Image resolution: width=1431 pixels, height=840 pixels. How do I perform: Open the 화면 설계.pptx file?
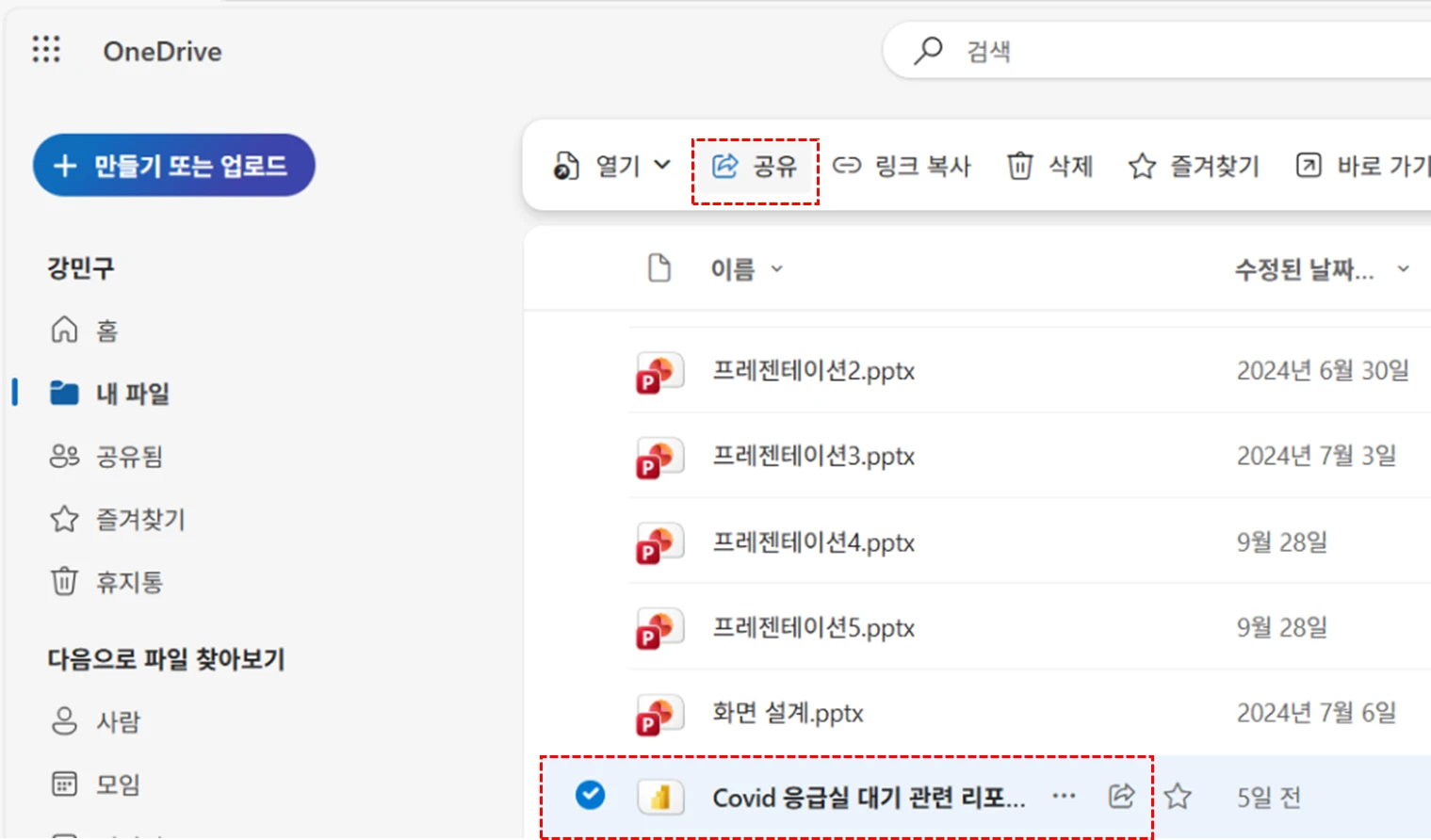(788, 714)
